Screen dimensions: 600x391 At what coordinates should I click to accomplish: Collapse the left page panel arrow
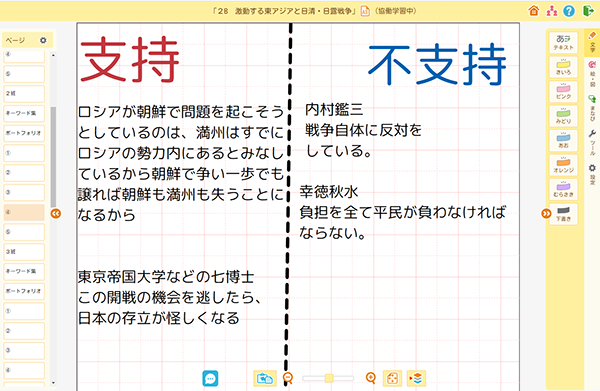click(56, 213)
